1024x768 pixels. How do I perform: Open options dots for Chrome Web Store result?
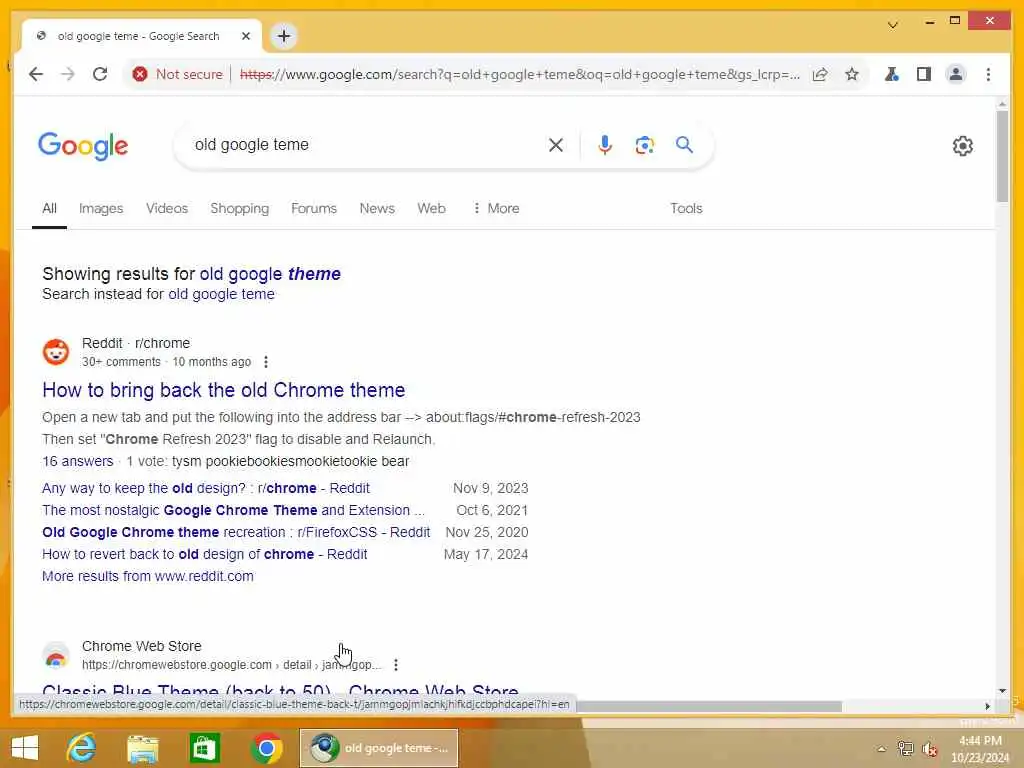[x=396, y=665]
